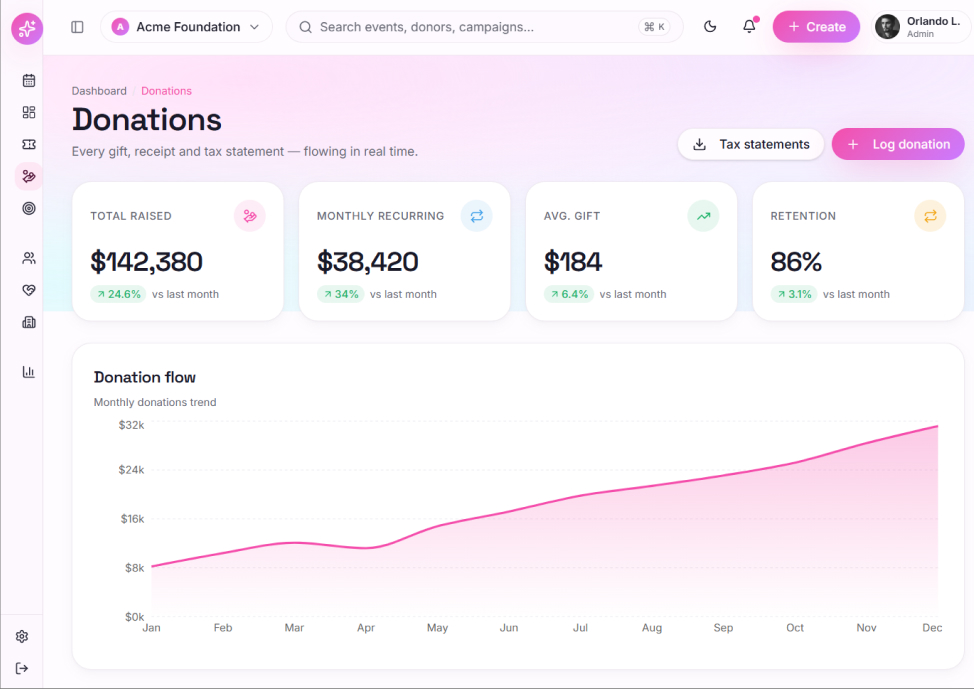Click the $38,420 monthly recurring value

(x=368, y=262)
